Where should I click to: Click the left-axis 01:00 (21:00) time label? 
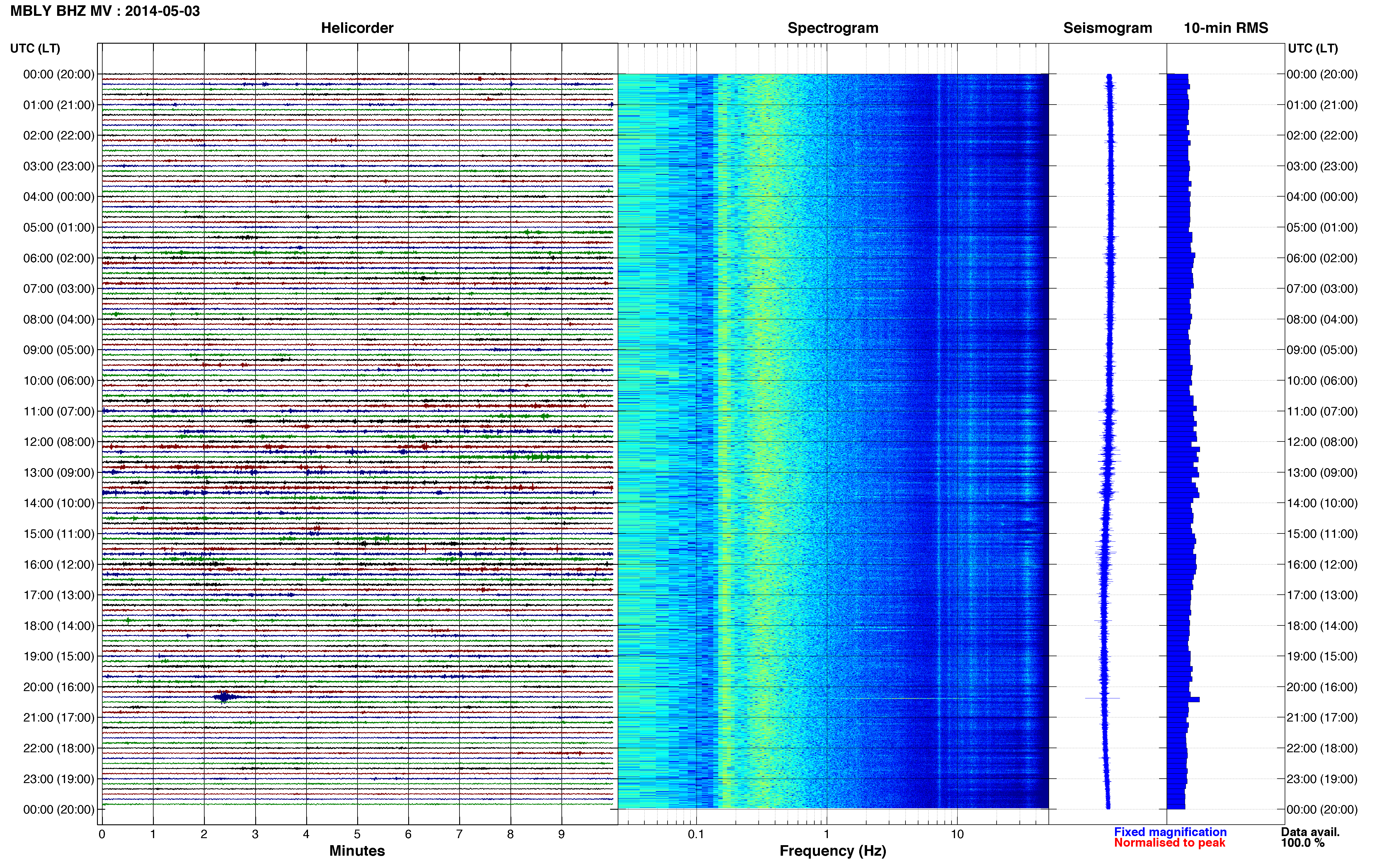coord(59,105)
